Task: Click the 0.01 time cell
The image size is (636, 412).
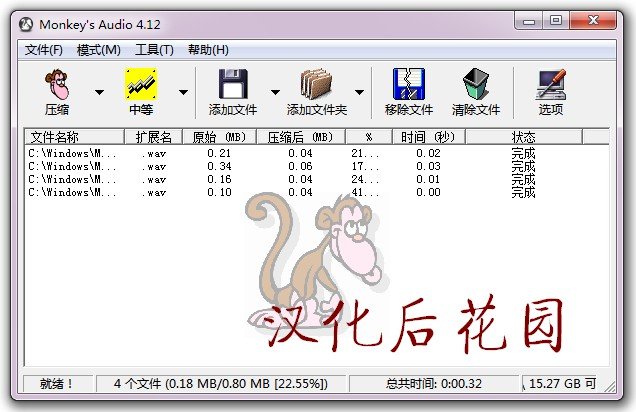Action: [428, 179]
